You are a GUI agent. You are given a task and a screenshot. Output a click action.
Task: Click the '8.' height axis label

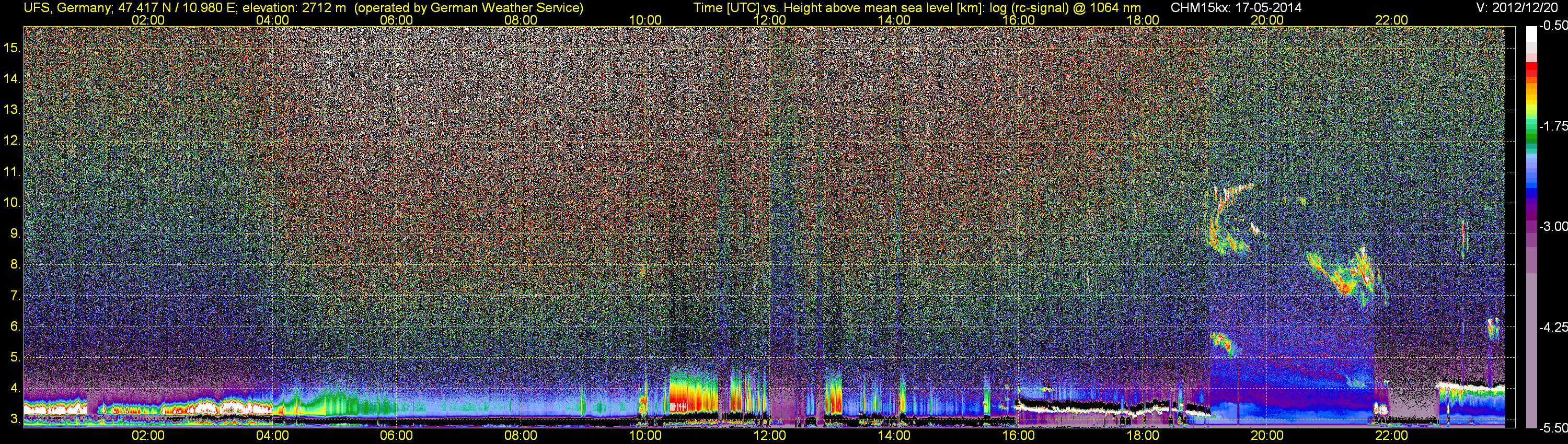tap(15, 264)
